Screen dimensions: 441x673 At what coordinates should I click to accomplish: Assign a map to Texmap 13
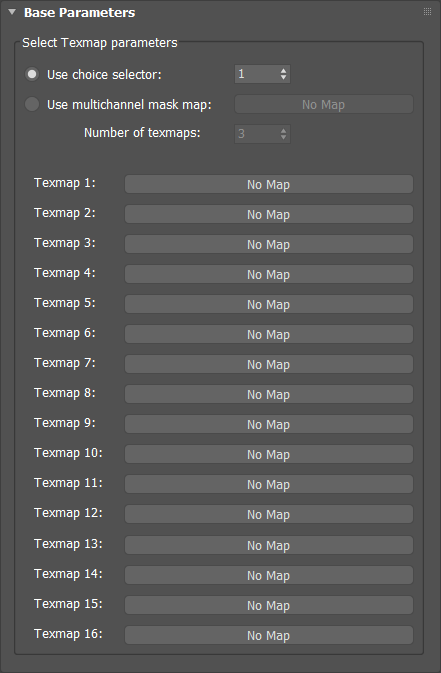(x=269, y=545)
